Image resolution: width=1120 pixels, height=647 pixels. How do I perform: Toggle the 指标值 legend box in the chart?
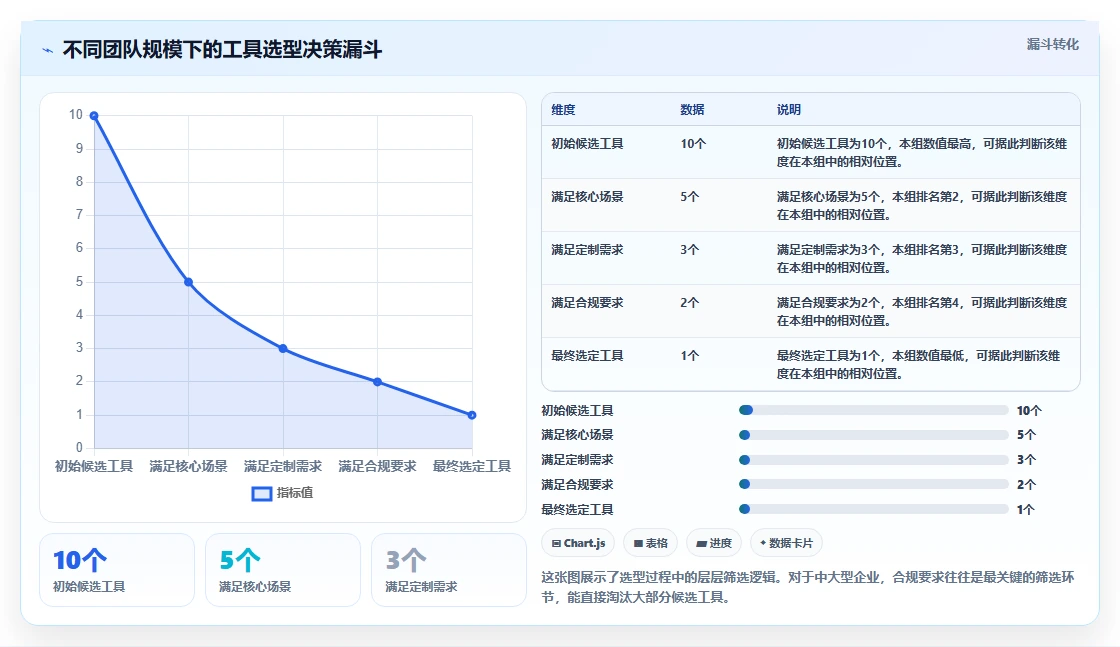point(261,493)
